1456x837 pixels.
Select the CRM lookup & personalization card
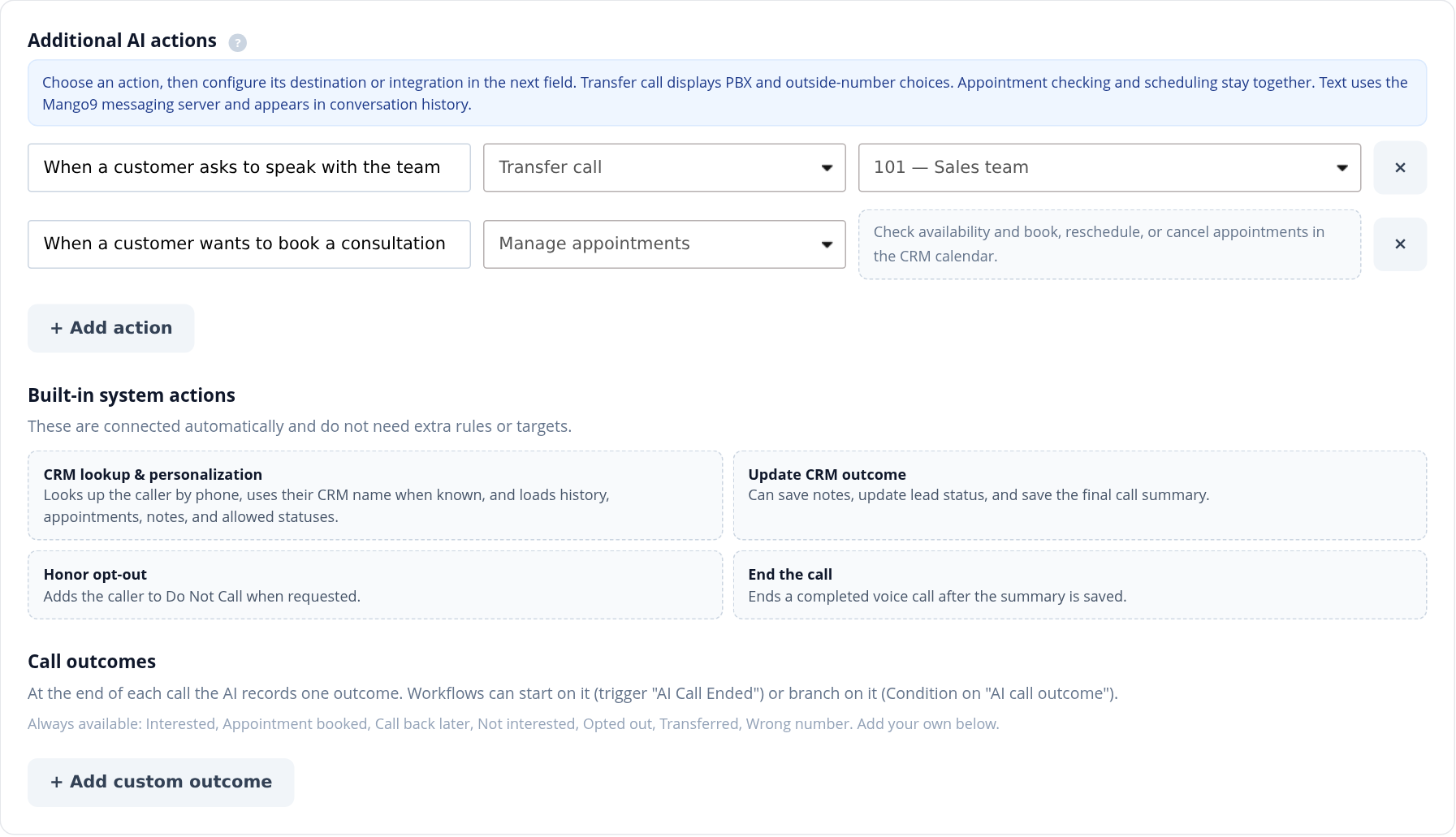click(x=375, y=495)
